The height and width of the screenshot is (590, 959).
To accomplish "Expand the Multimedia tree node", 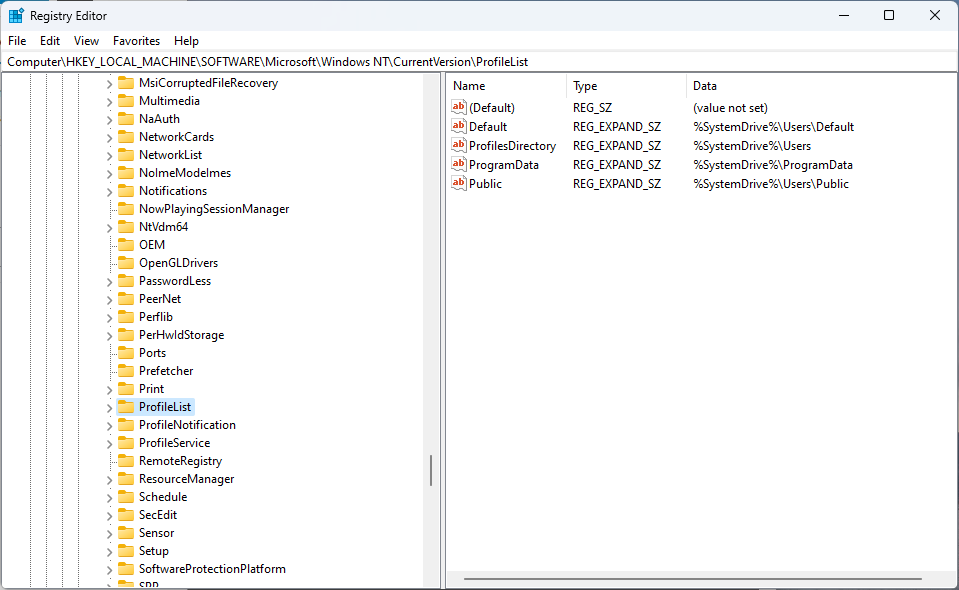I will [109, 101].
